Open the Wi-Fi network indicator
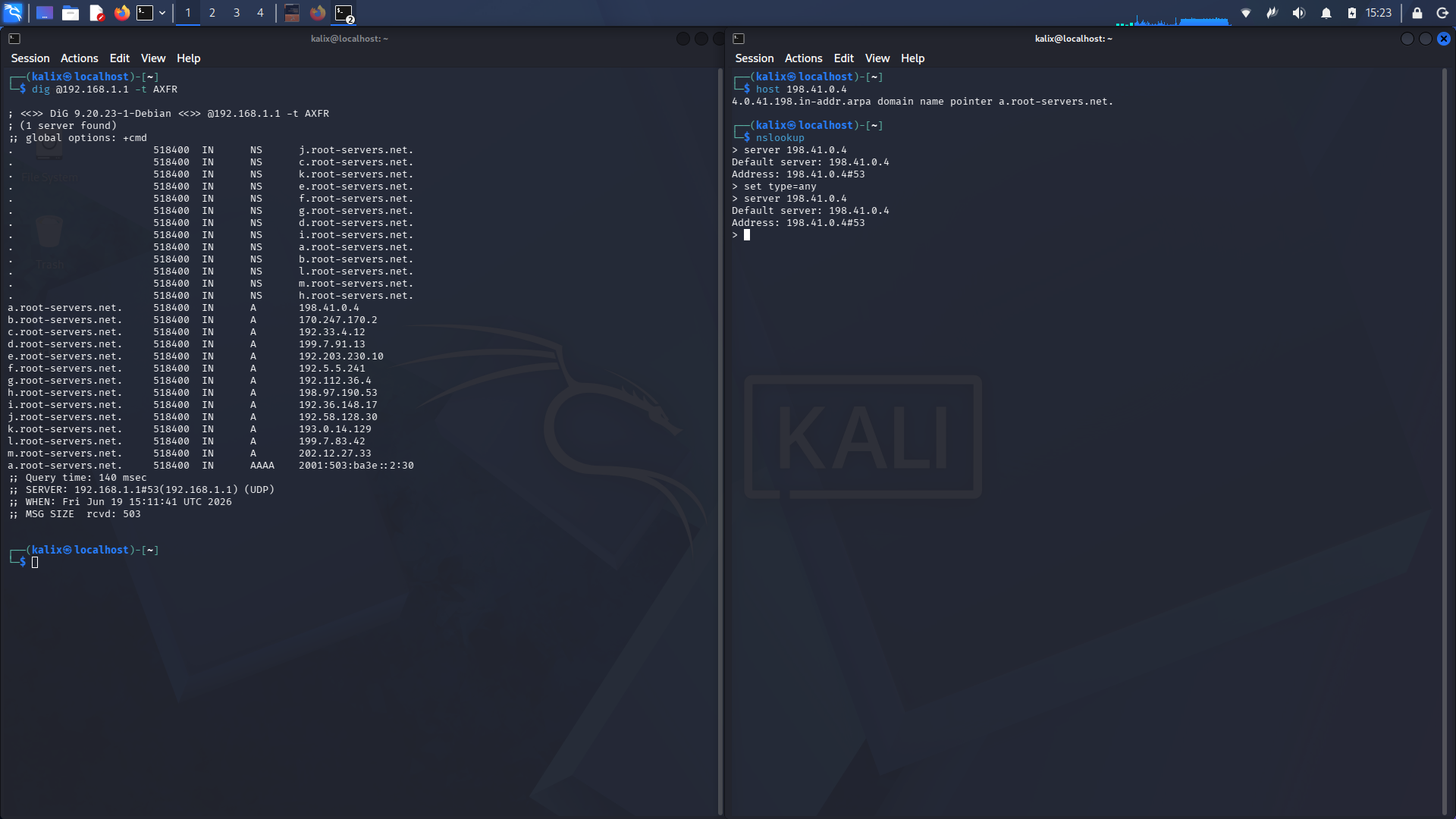This screenshot has height=819, width=1456. tap(1246, 13)
